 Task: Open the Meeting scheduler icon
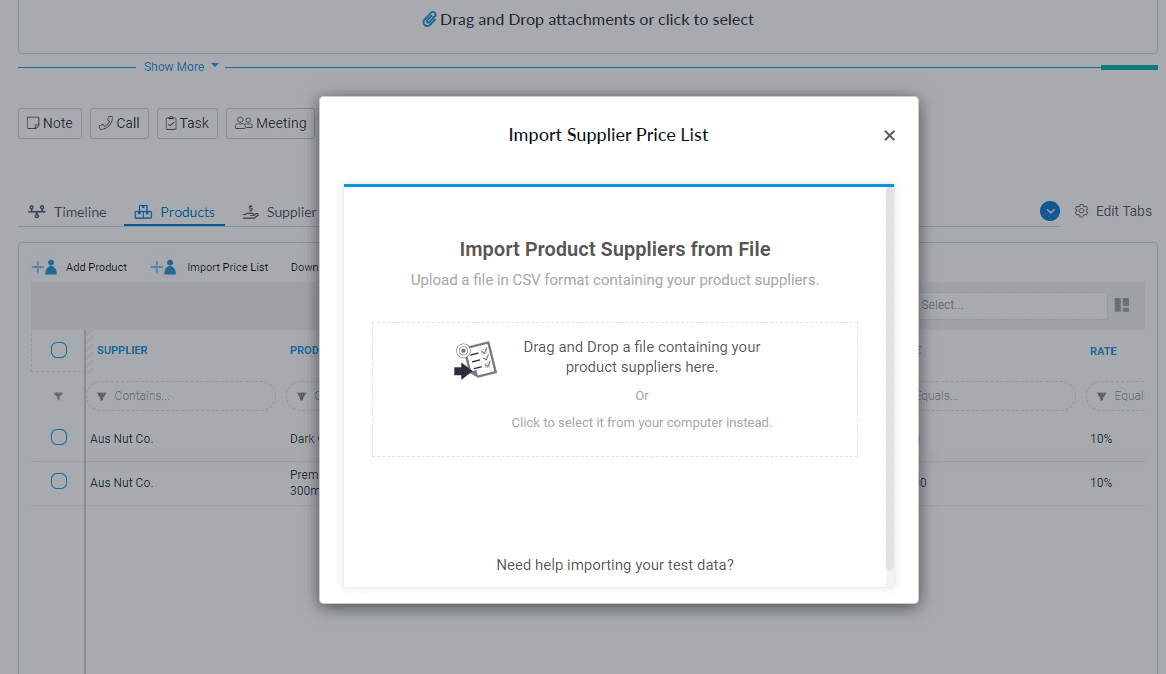click(x=243, y=122)
